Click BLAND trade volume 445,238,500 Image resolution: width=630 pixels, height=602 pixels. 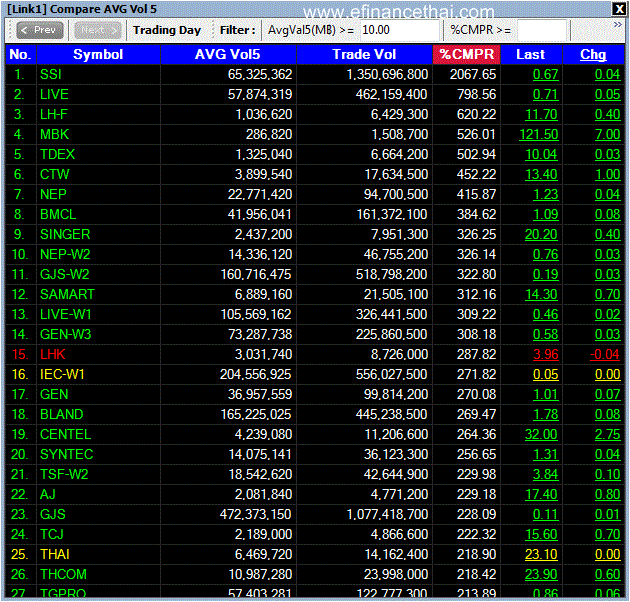click(391, 414)
